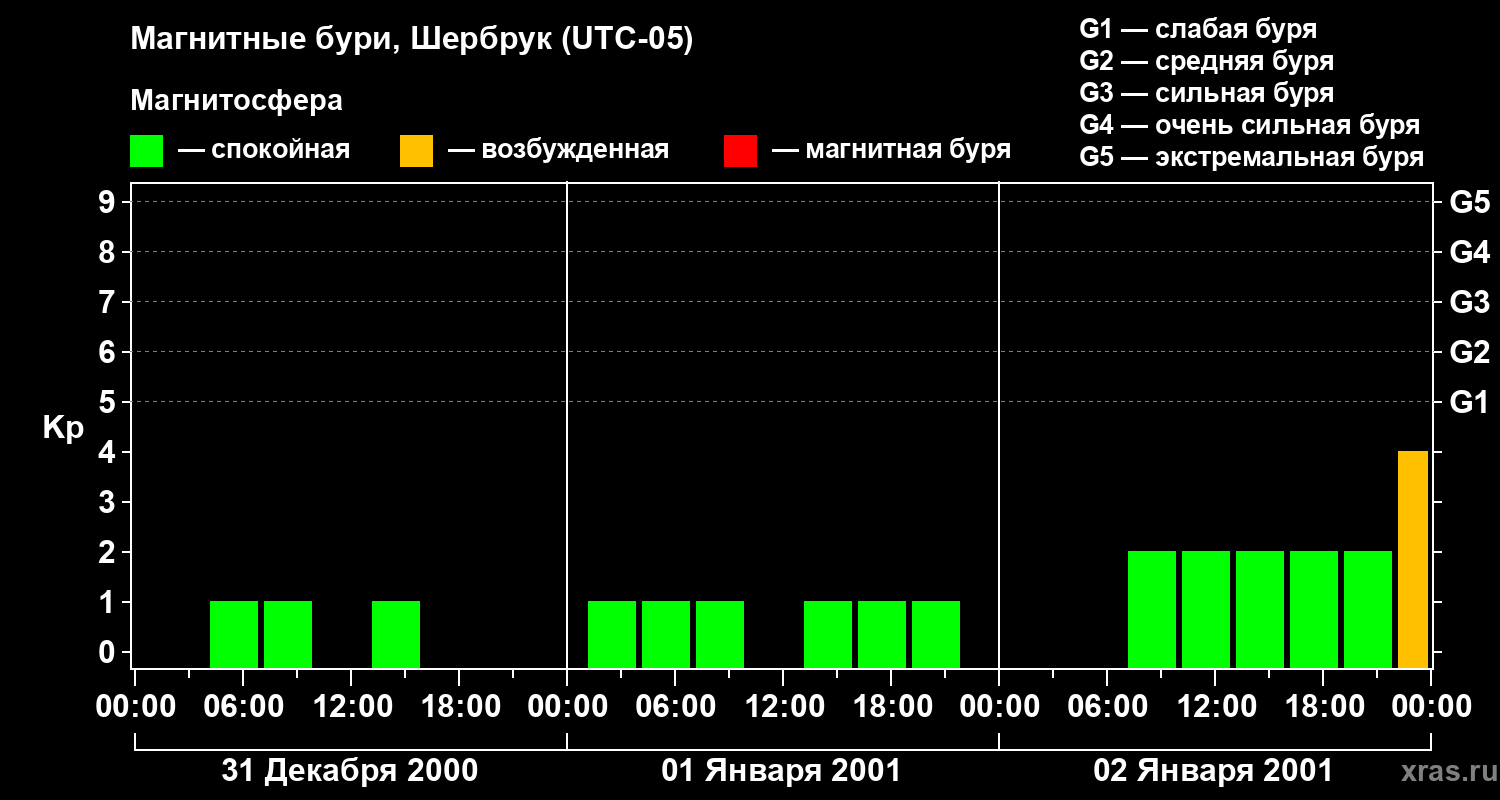Click the legend label '— магнитная буря'
This screenshot has width=1500, height=800.
tap(892, 151)
